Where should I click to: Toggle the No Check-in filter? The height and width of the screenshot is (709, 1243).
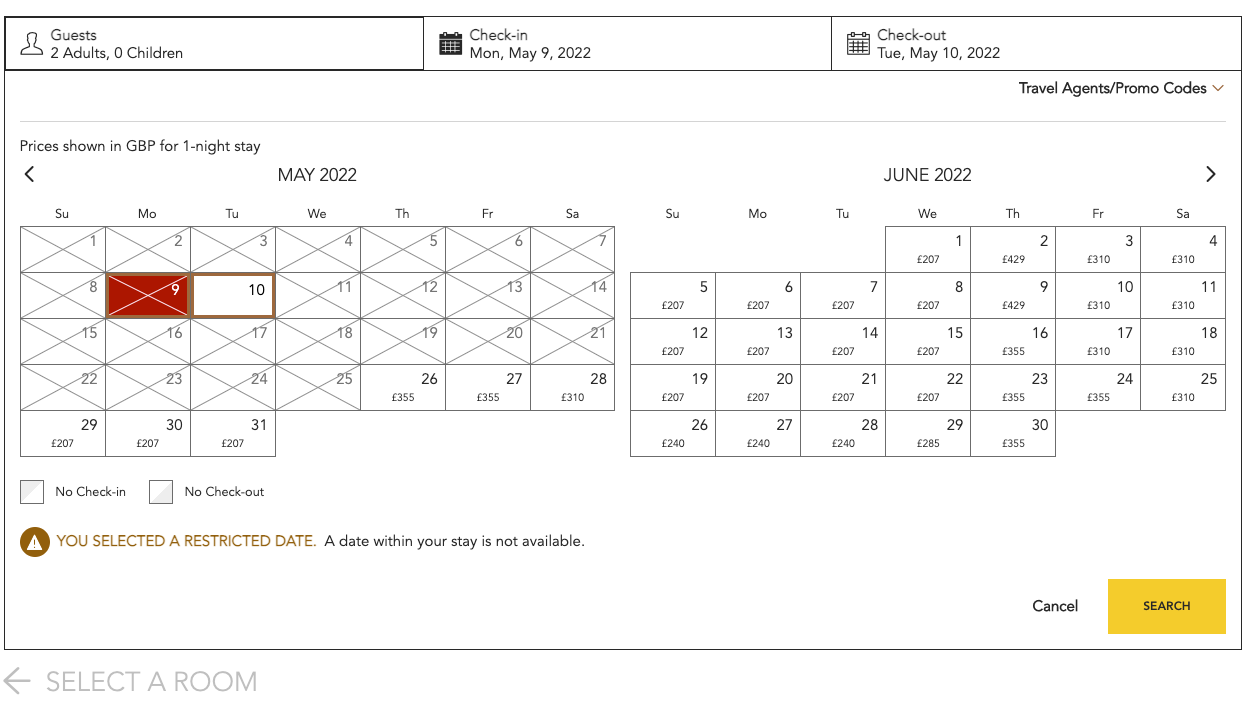[x=32, y=491]
